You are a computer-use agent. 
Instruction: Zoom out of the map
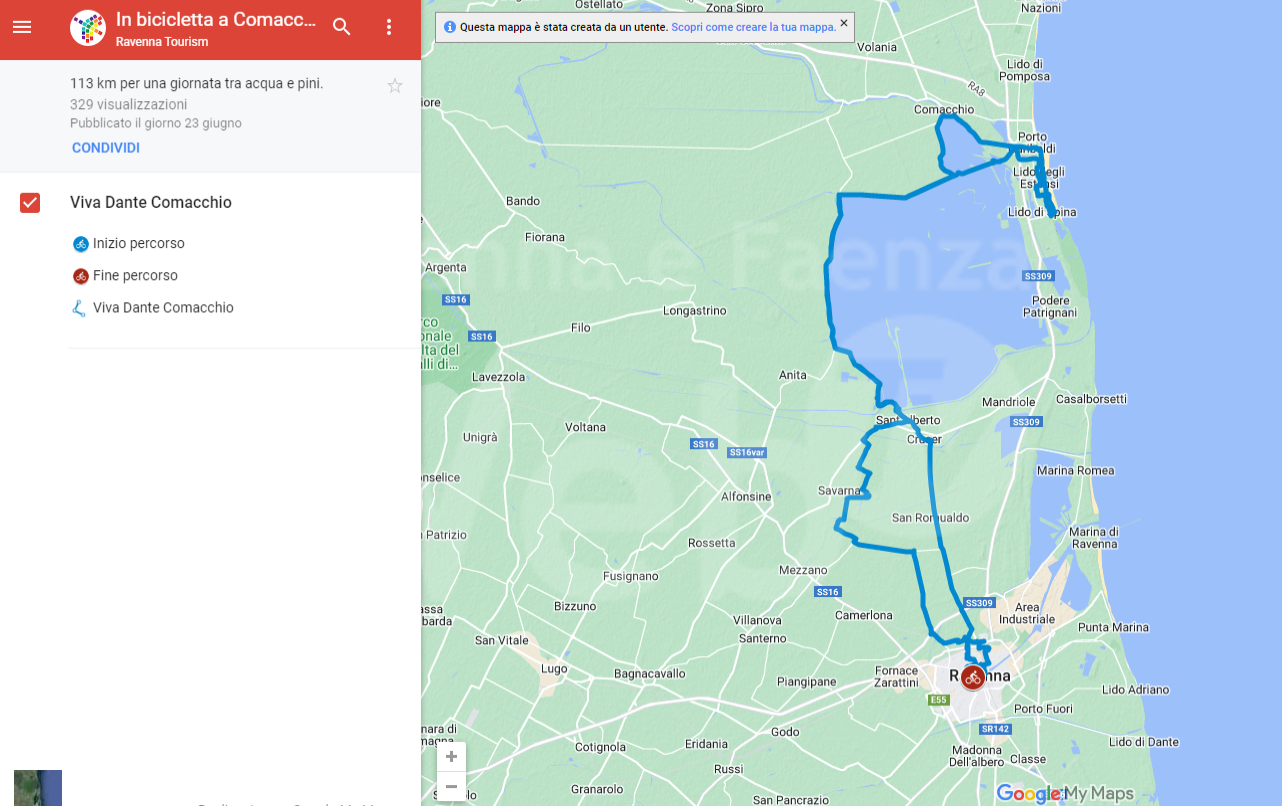click(451, 786)
